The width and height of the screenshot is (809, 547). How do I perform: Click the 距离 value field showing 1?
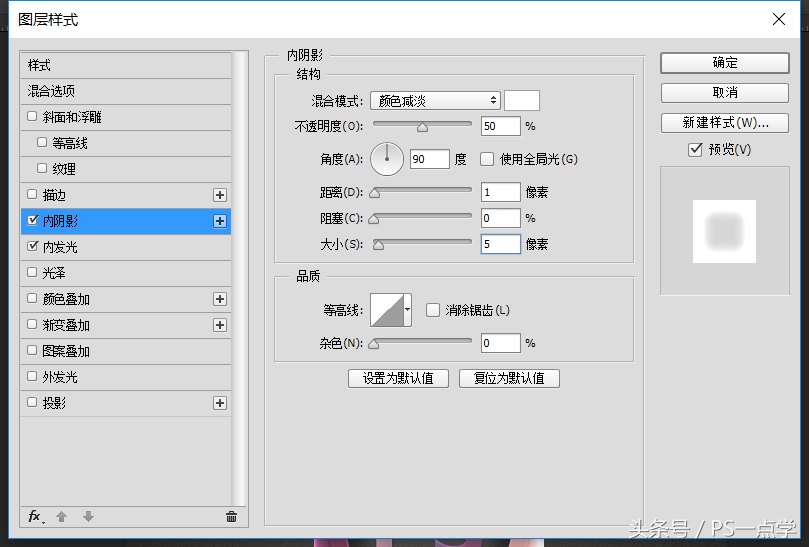500,192
